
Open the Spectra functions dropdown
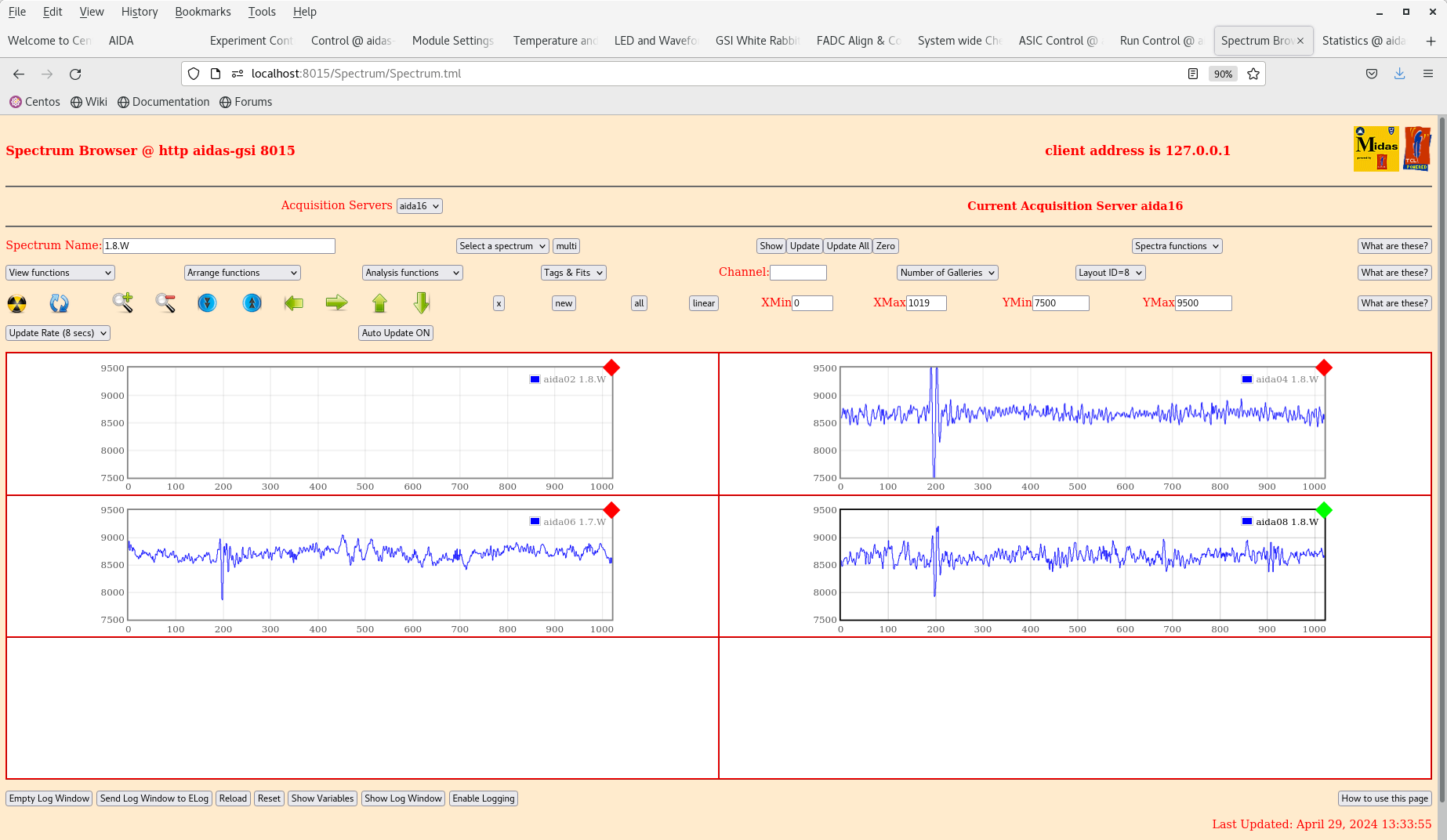coord(1177,246)
